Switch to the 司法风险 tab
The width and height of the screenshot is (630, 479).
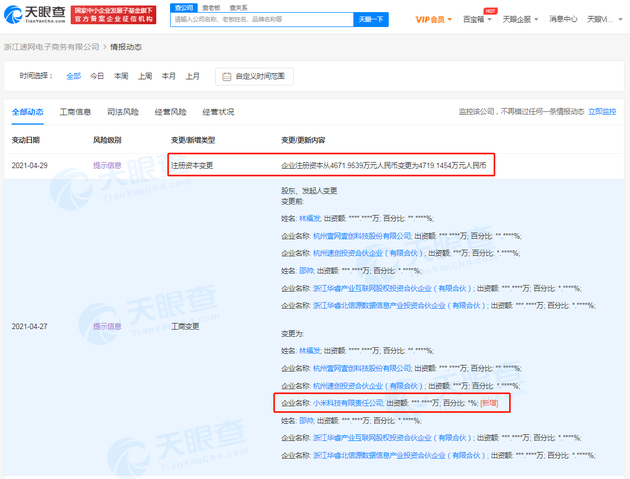[123, 112]
